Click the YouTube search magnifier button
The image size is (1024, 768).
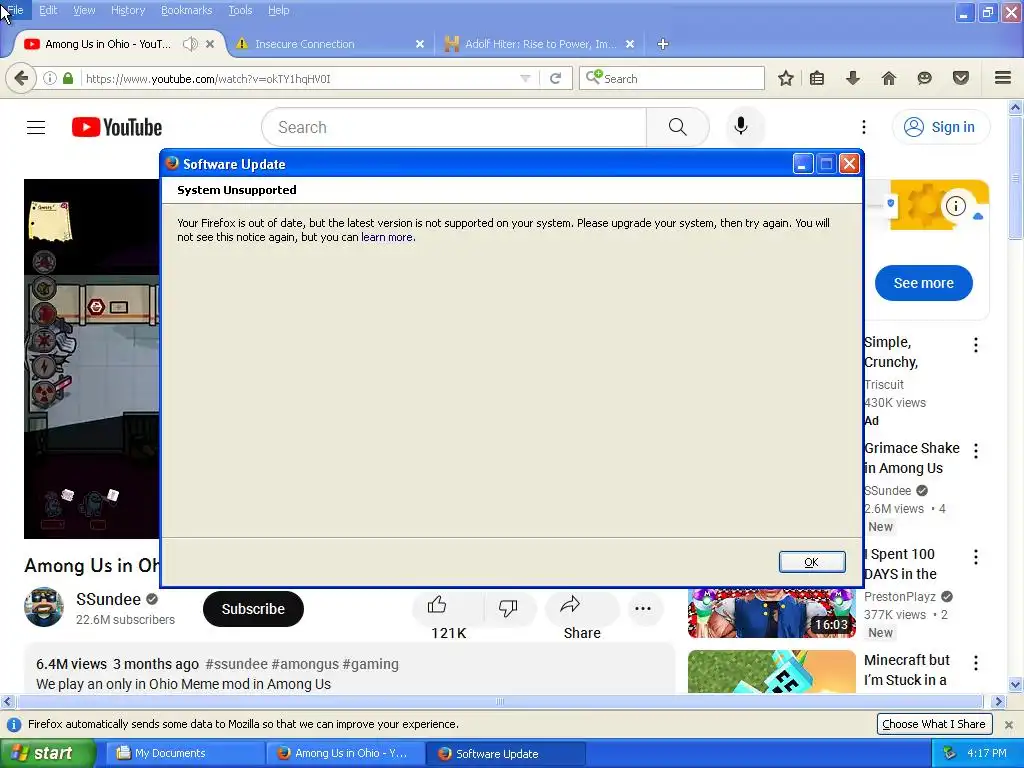tap(678, 127)
